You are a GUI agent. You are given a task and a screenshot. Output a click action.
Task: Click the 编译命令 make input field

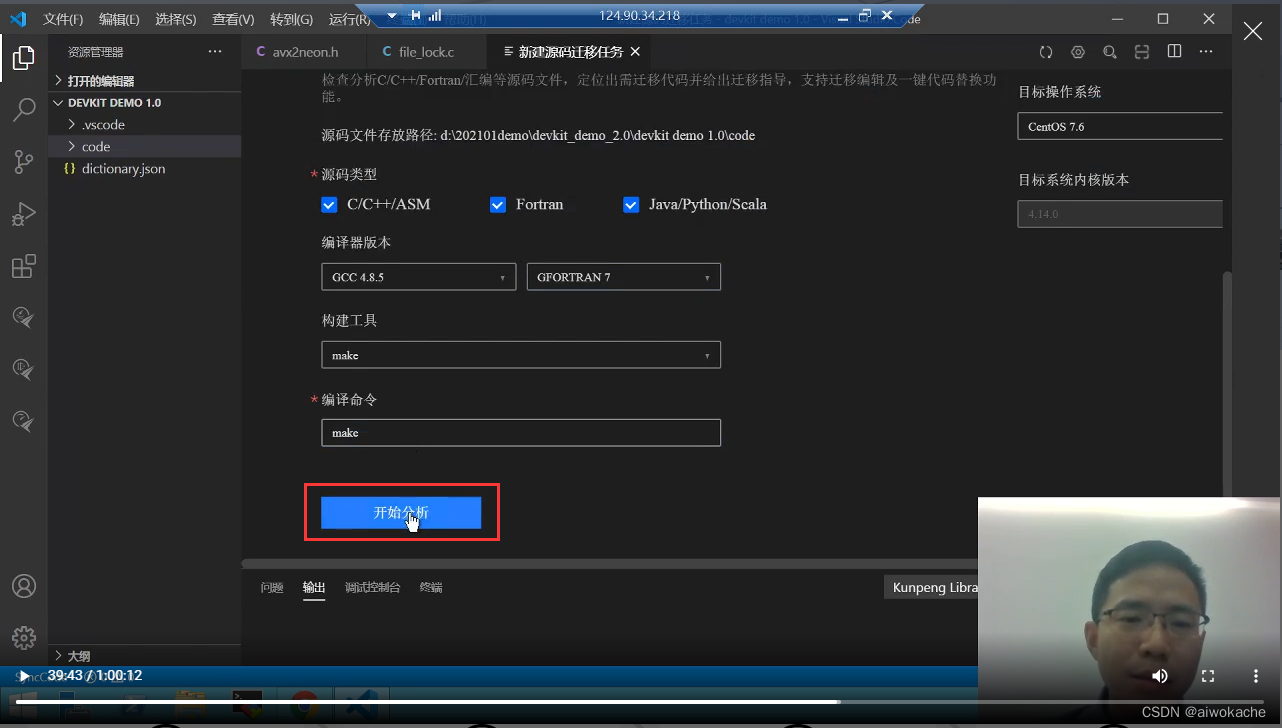[x=521, y=433]
